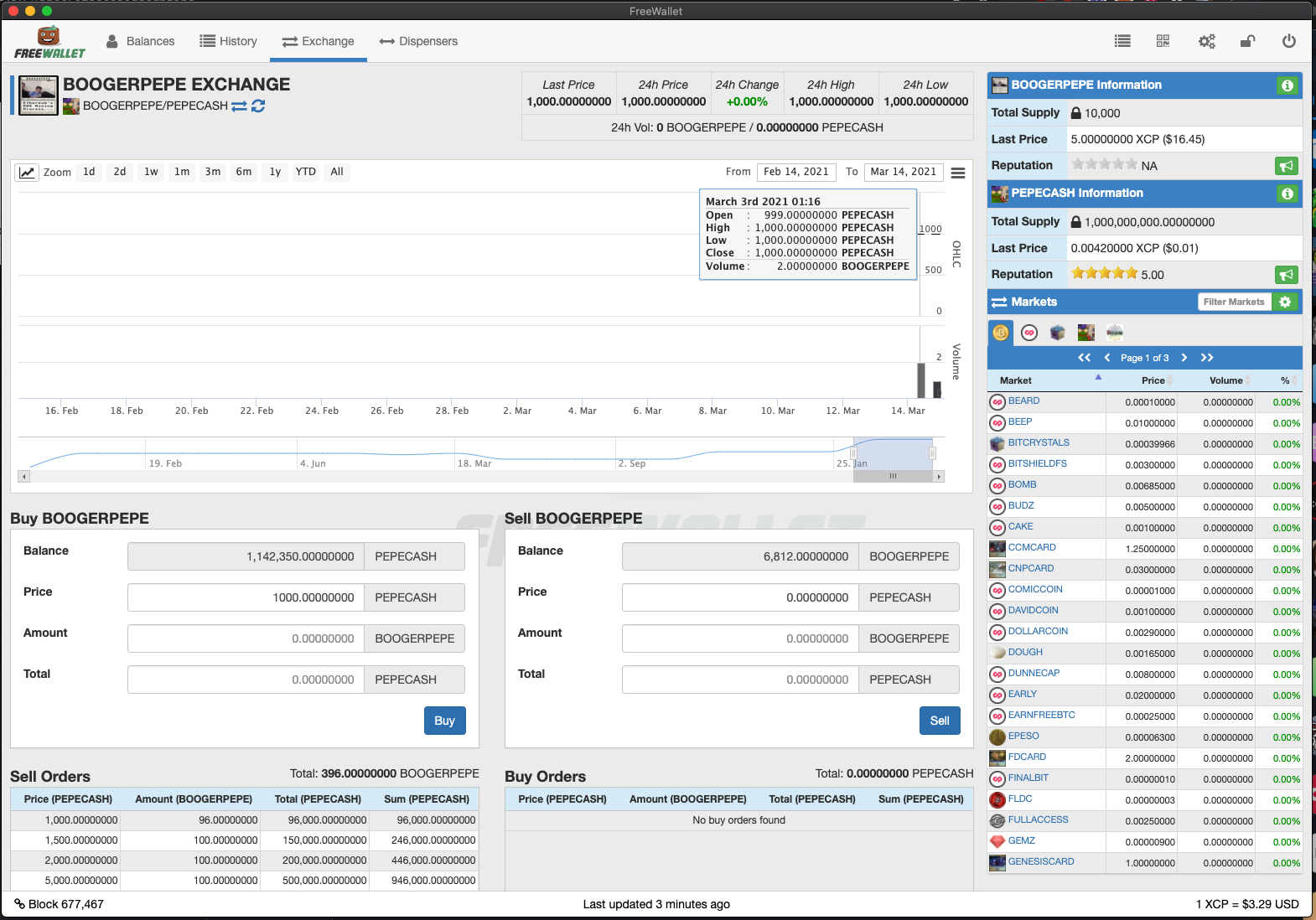Open the GENESISCARD market
Screen dimensions: 1316x920
coord(1041,861)
